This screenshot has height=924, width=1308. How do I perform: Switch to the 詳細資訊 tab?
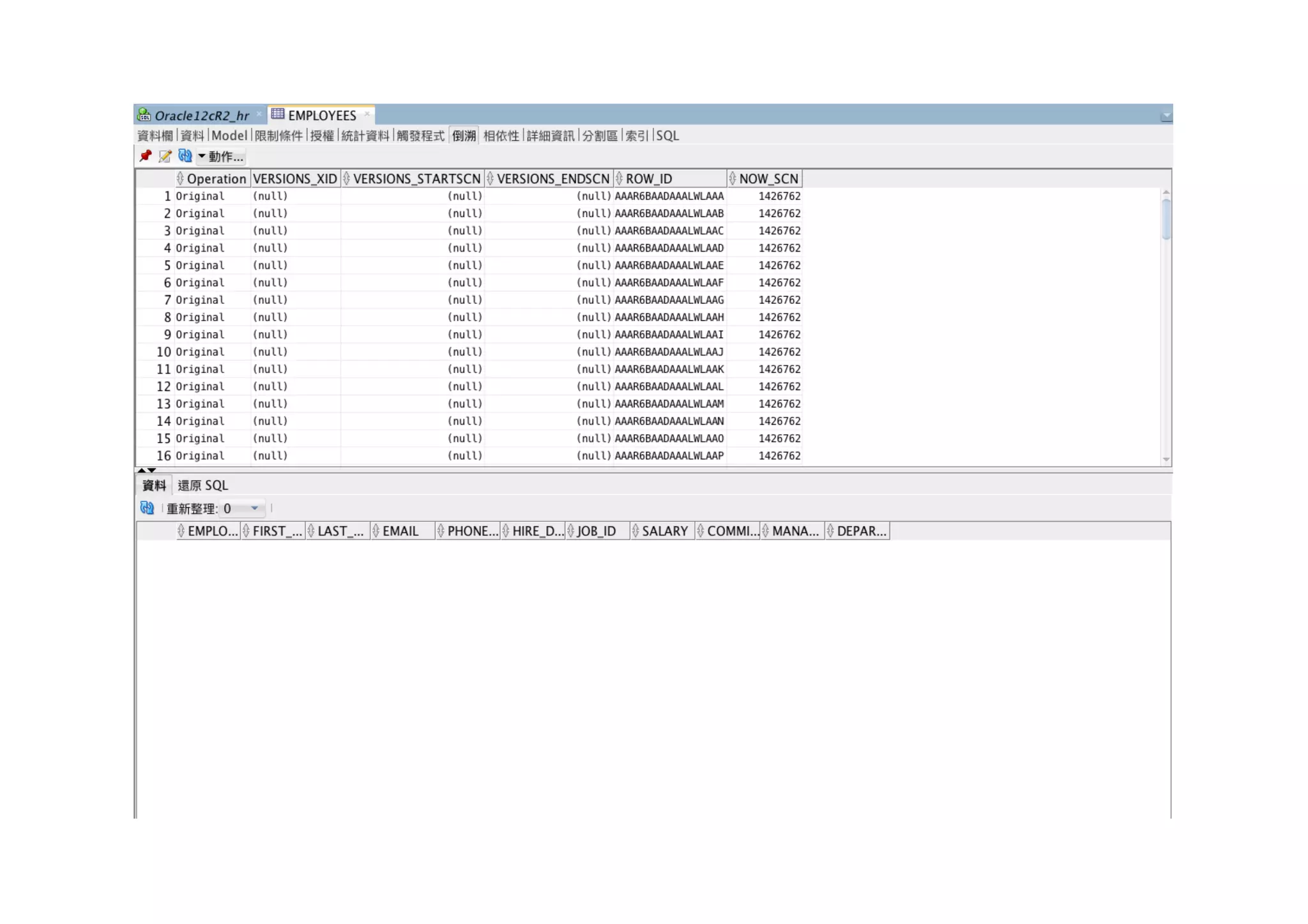[551, 135]
